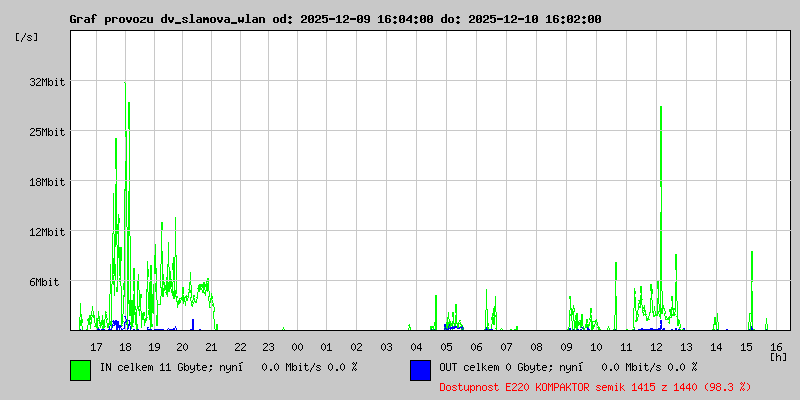
Task: Click hour label 22 on x-axis
Action: point(240,347)
